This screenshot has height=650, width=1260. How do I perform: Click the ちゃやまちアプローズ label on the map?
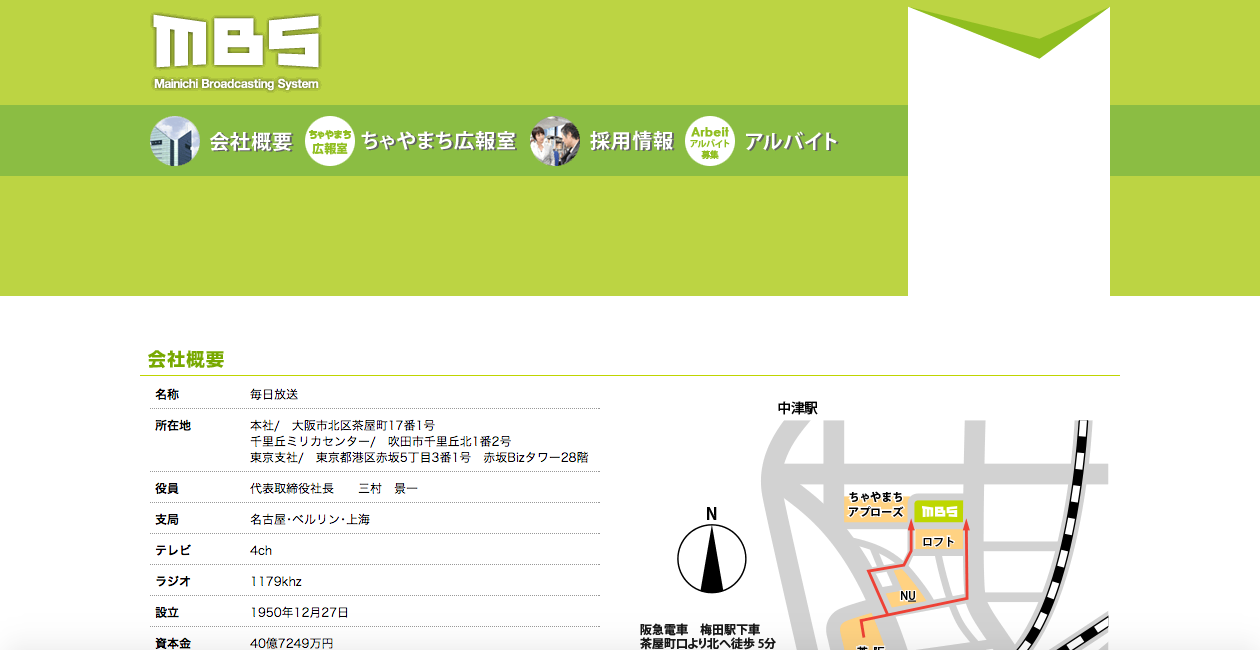point(875,504)
